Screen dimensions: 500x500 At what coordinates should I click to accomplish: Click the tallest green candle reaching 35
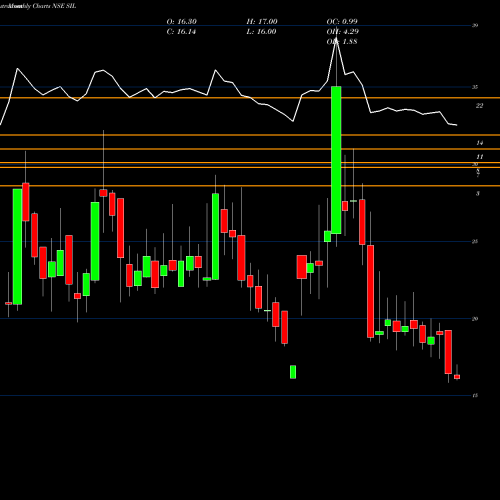tap(336, 160)
